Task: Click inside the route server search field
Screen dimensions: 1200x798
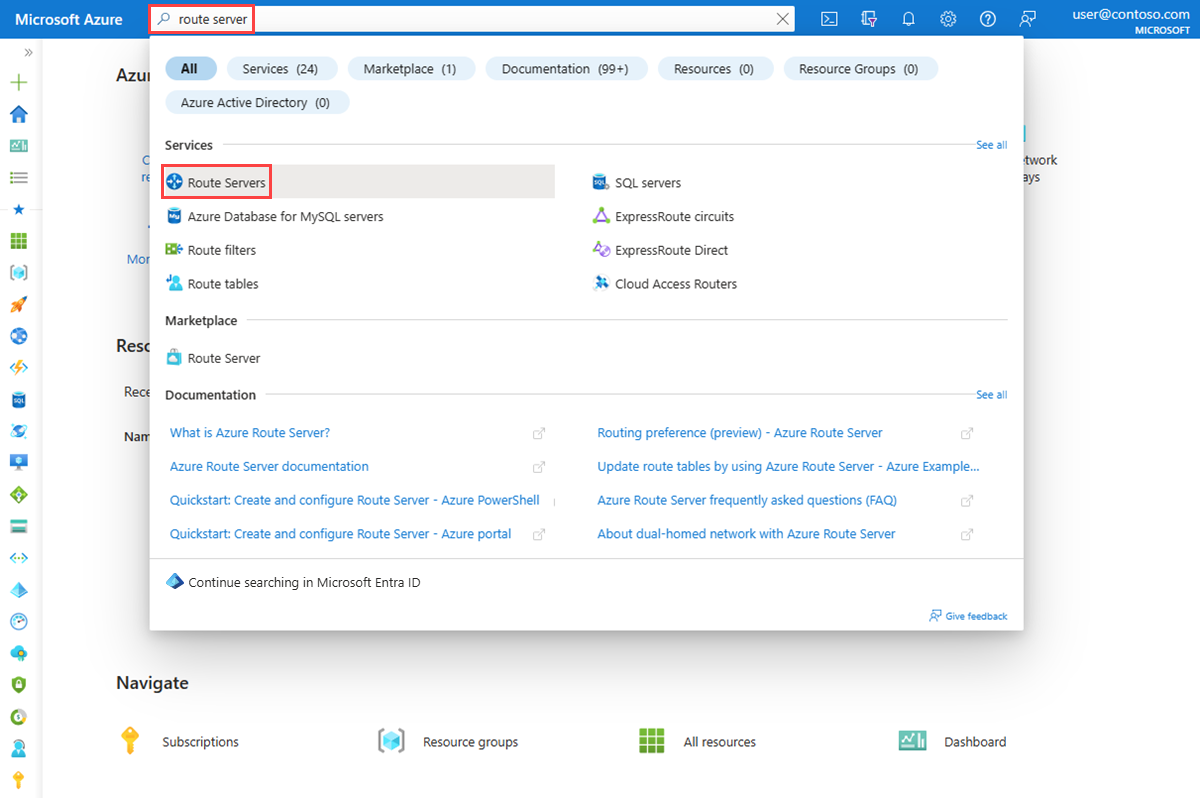Action: tap(470, 19)
